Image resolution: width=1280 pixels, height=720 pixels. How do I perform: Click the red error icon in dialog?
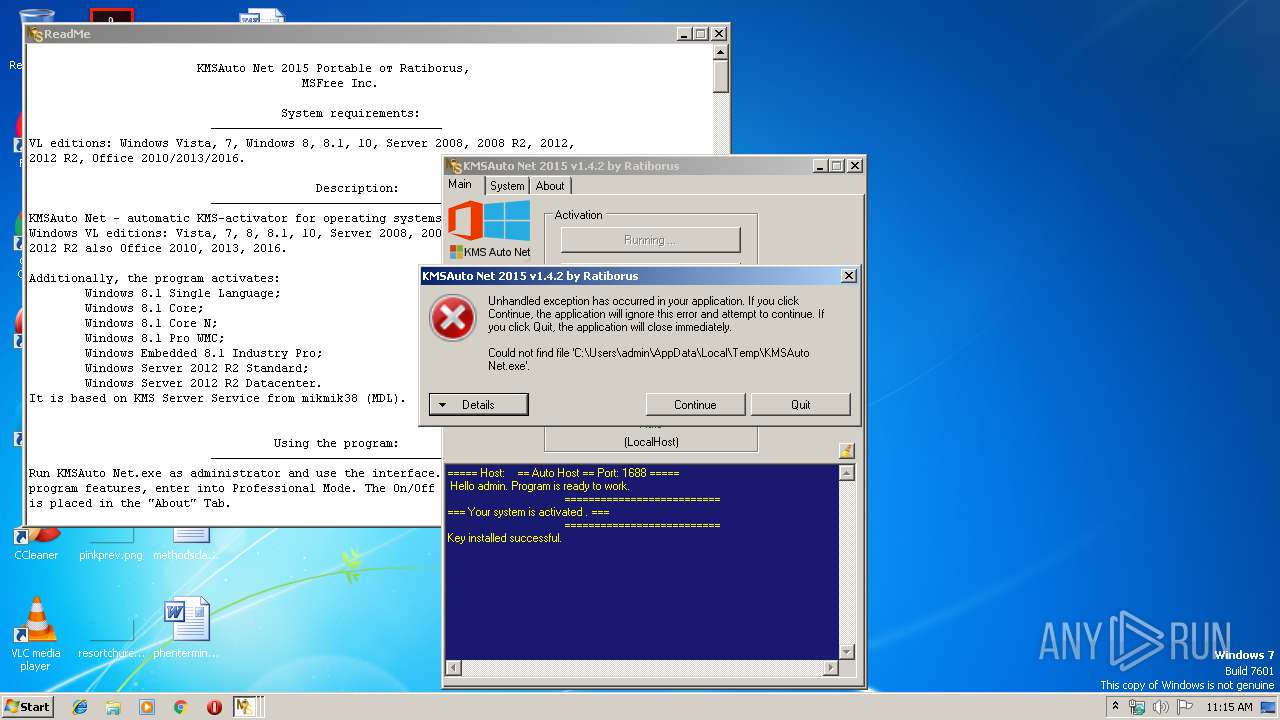point(452,319)
